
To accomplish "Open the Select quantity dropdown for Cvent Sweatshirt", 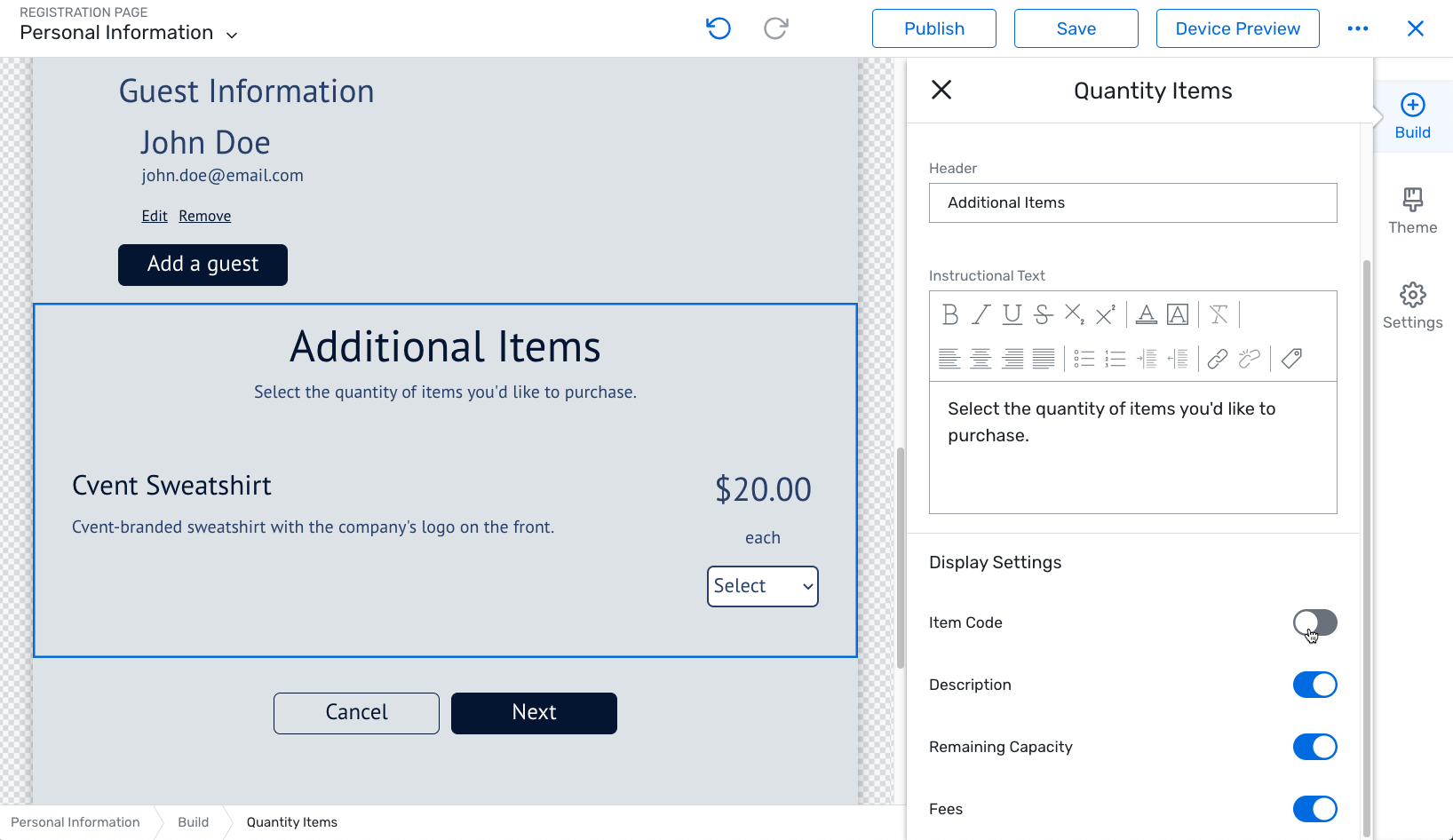I will coord(762,586).
